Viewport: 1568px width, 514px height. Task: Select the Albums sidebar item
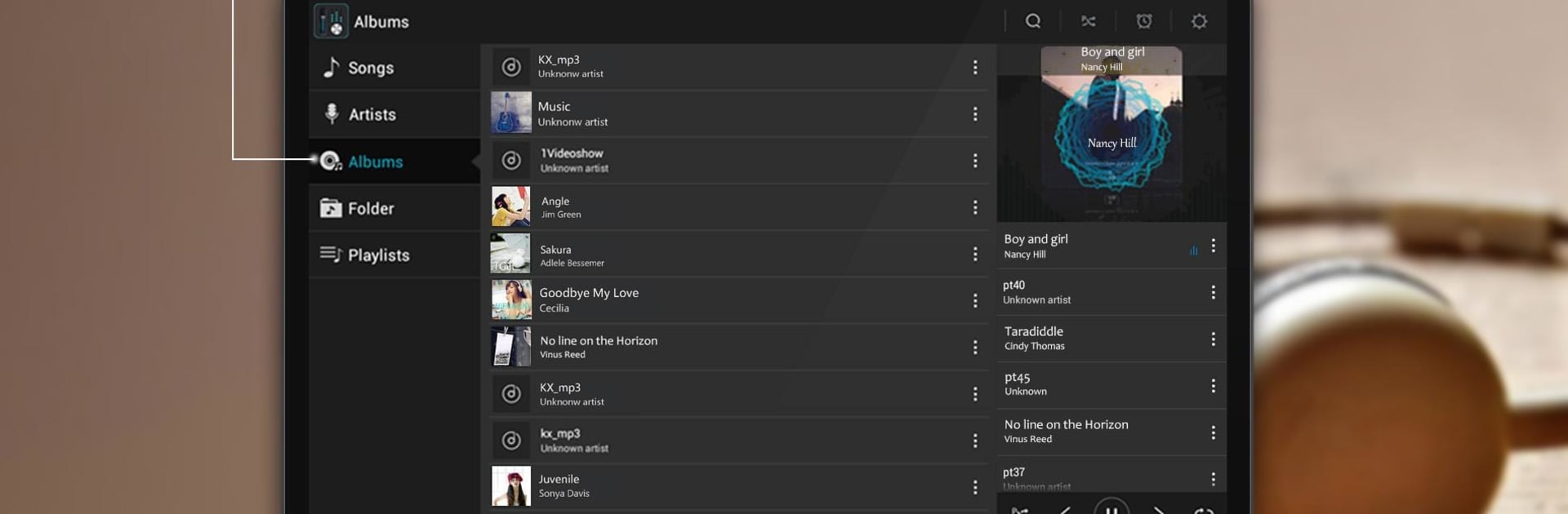pos(375,162)
